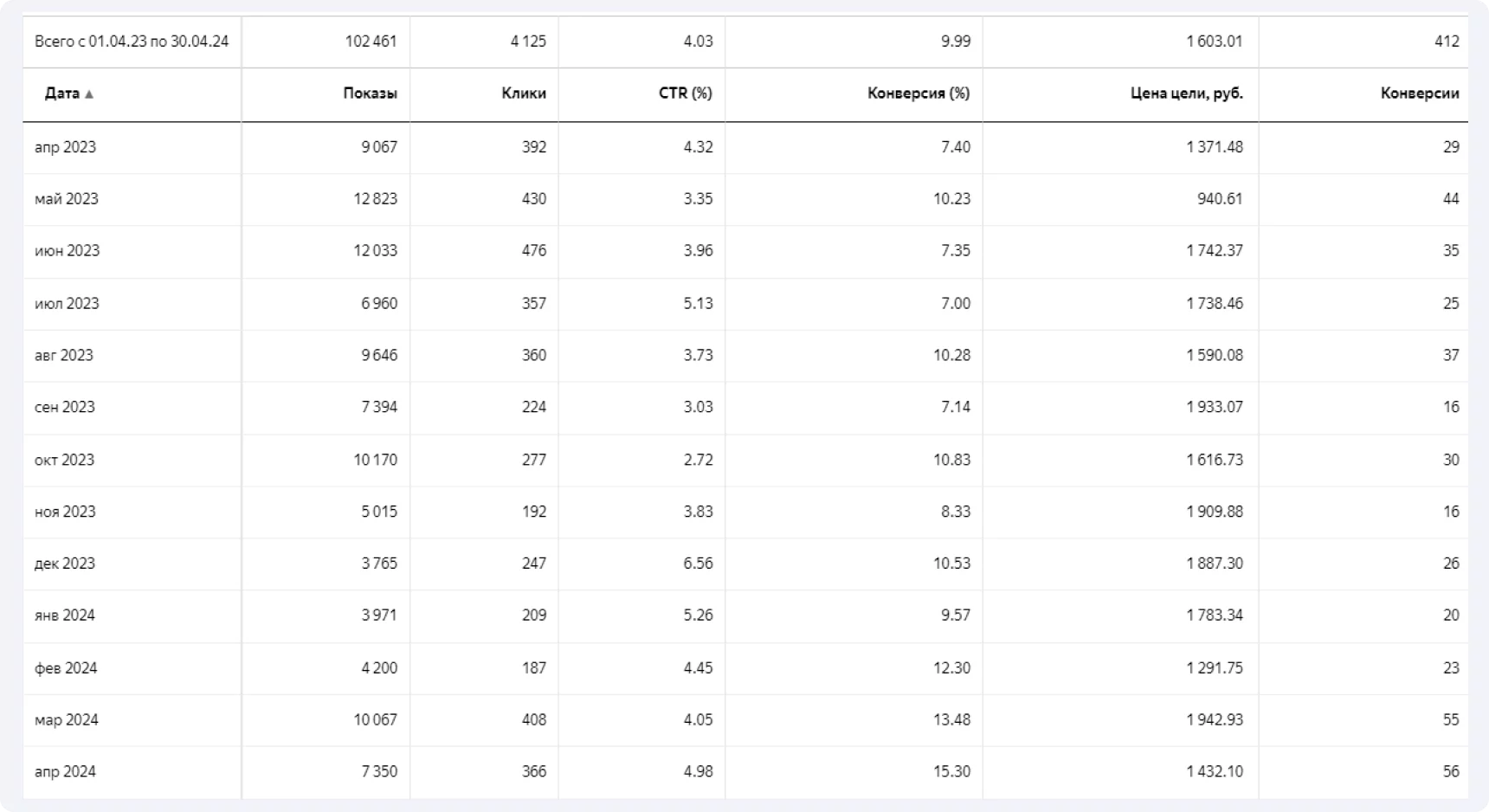The height and width of the screenshot is (812, 1489).
Task: Select the апр 2023 row date
Action: [x=65, y=147]
